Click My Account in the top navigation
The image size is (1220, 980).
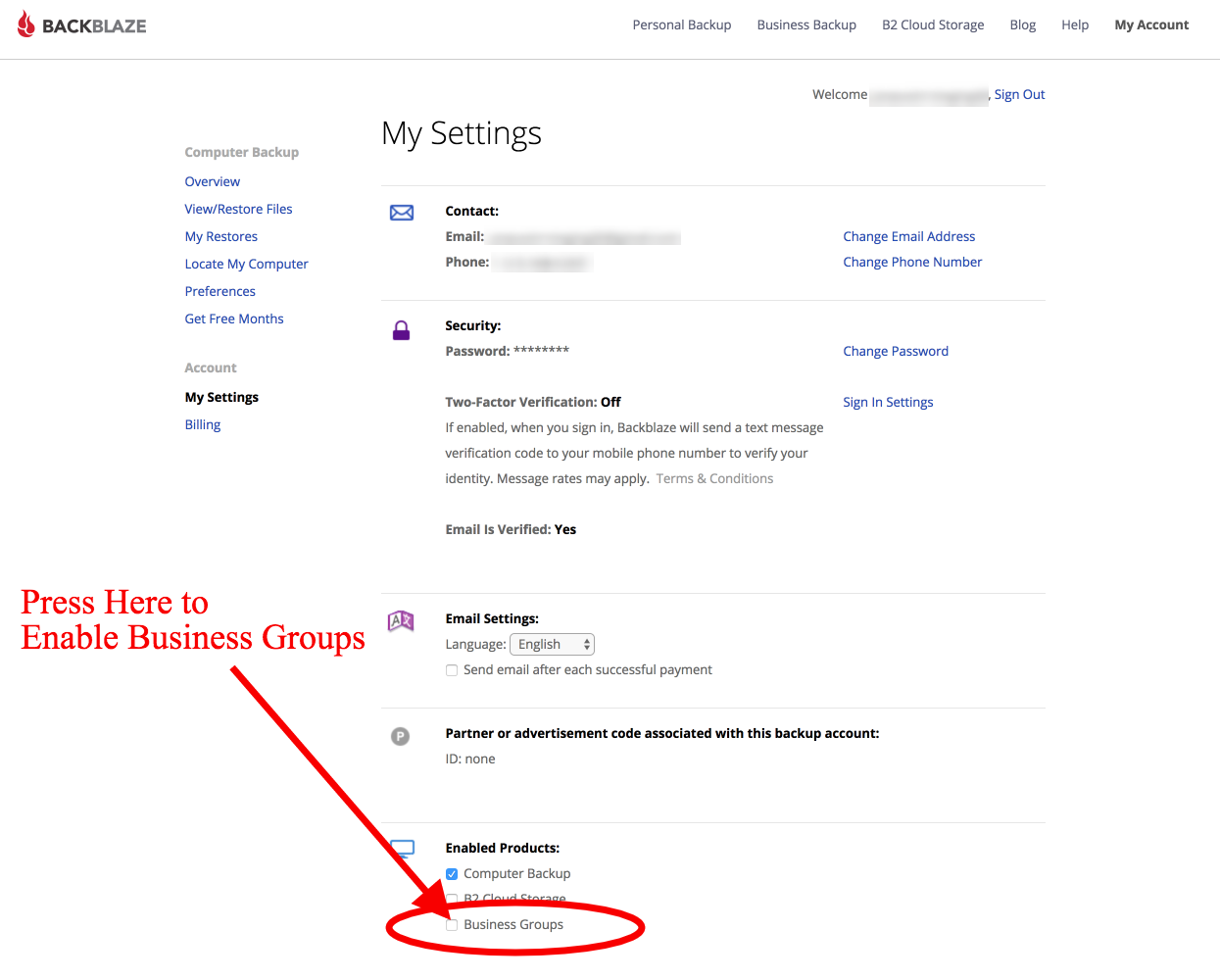click(1151, 25)
